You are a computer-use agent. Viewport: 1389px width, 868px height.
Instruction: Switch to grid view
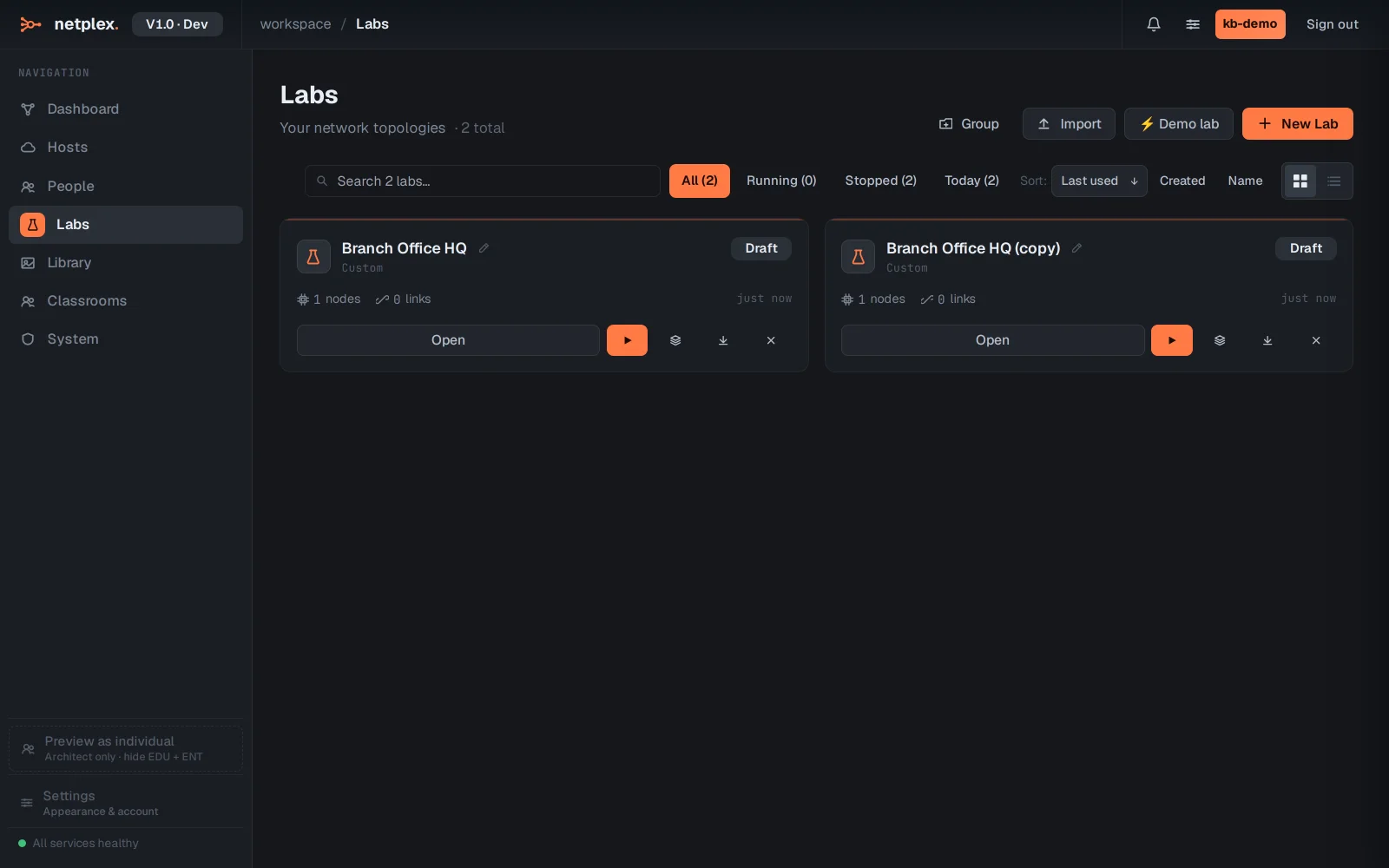(x=1300, y=181)
